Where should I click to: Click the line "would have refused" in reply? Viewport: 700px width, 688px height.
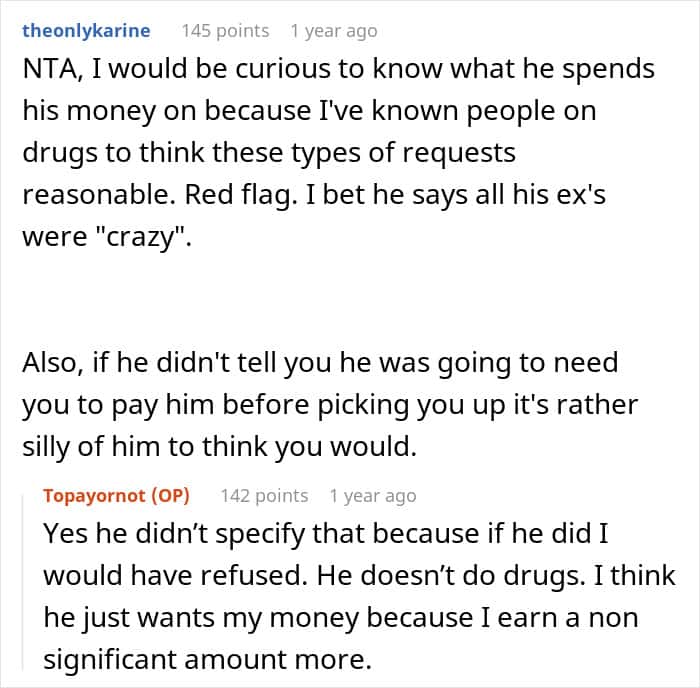click(359, 575)
